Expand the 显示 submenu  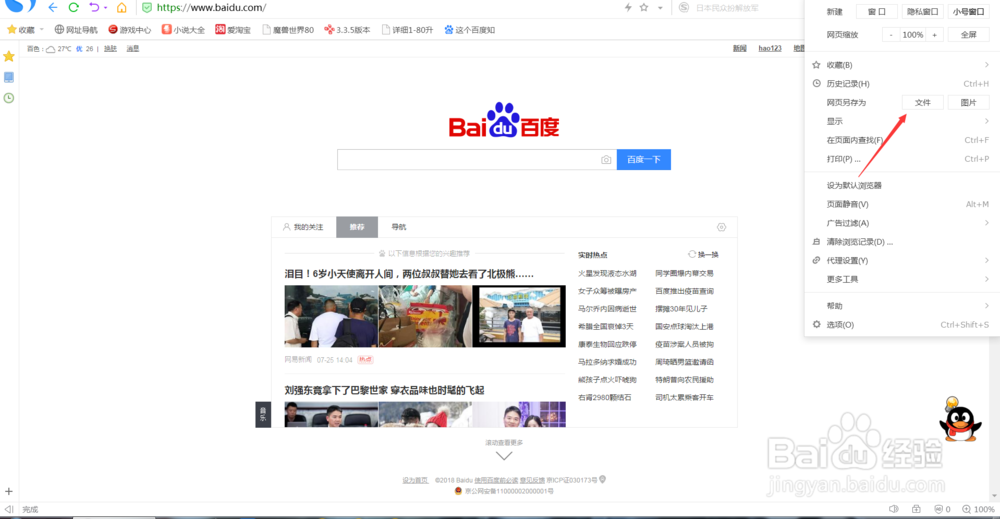901,121
